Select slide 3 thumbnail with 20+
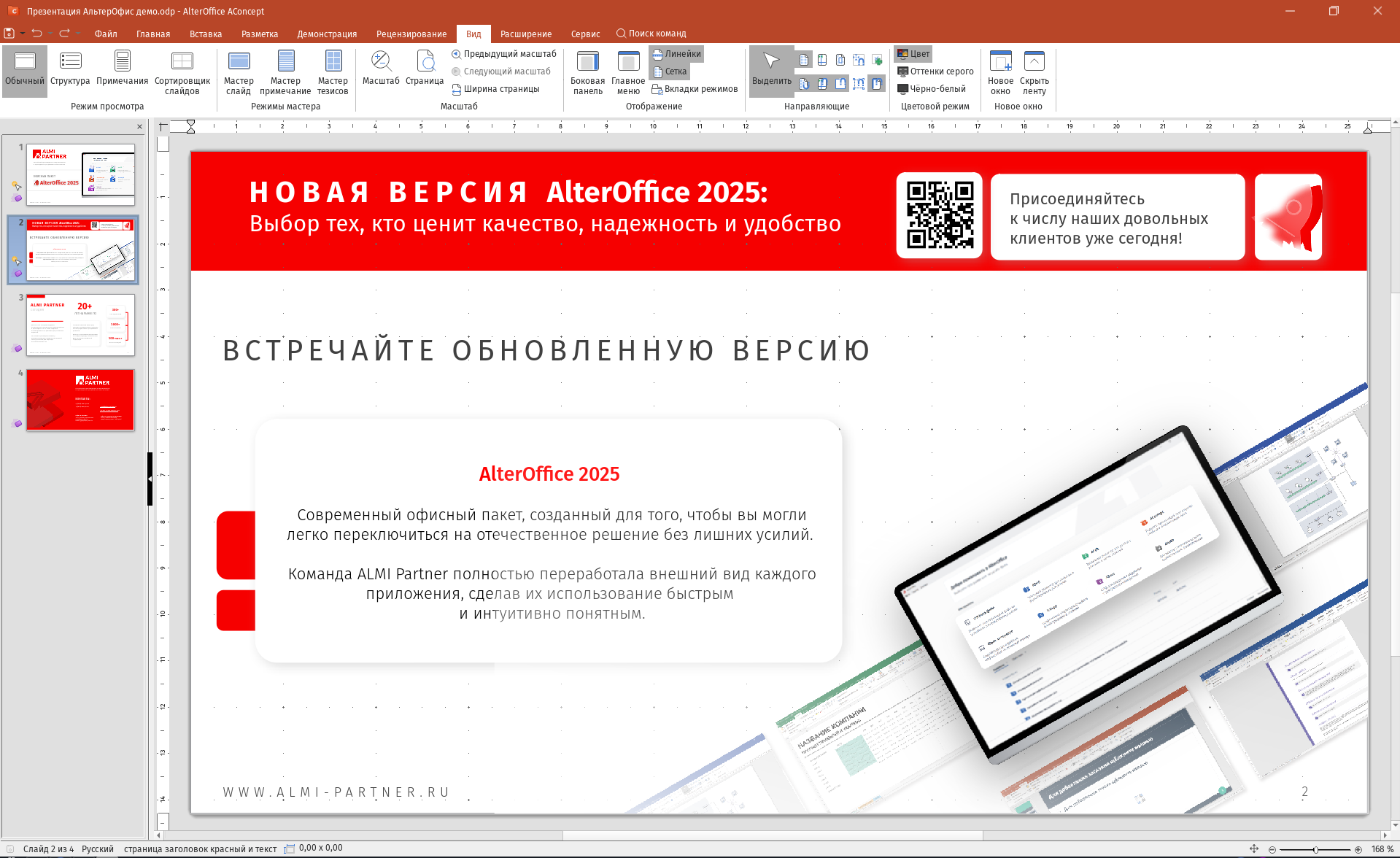The image size is (1400, 858). point(81,325)
